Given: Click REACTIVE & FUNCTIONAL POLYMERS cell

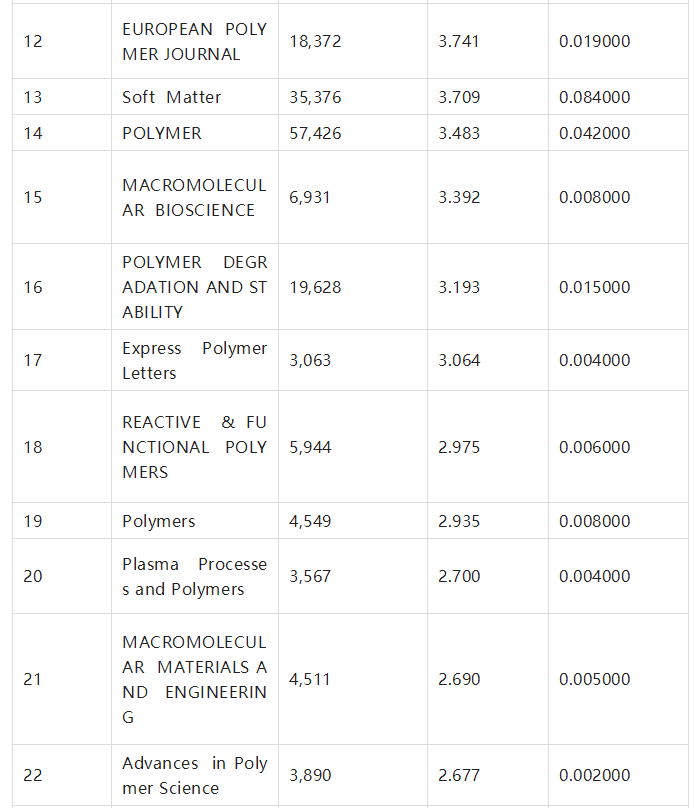Looking at the screenshot, I should click(x=195, y=447).
